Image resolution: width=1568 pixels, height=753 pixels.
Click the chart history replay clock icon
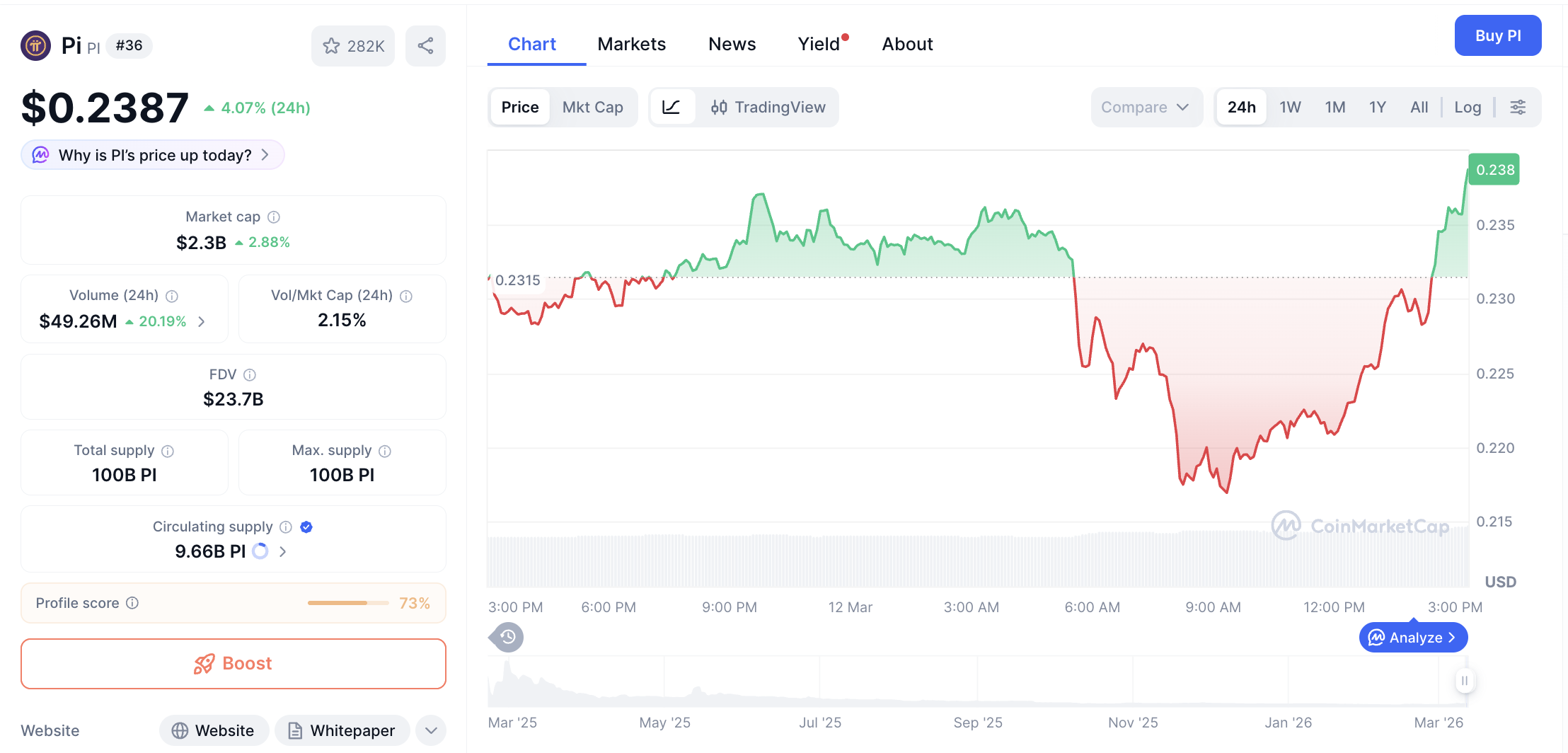pos(506,637)
